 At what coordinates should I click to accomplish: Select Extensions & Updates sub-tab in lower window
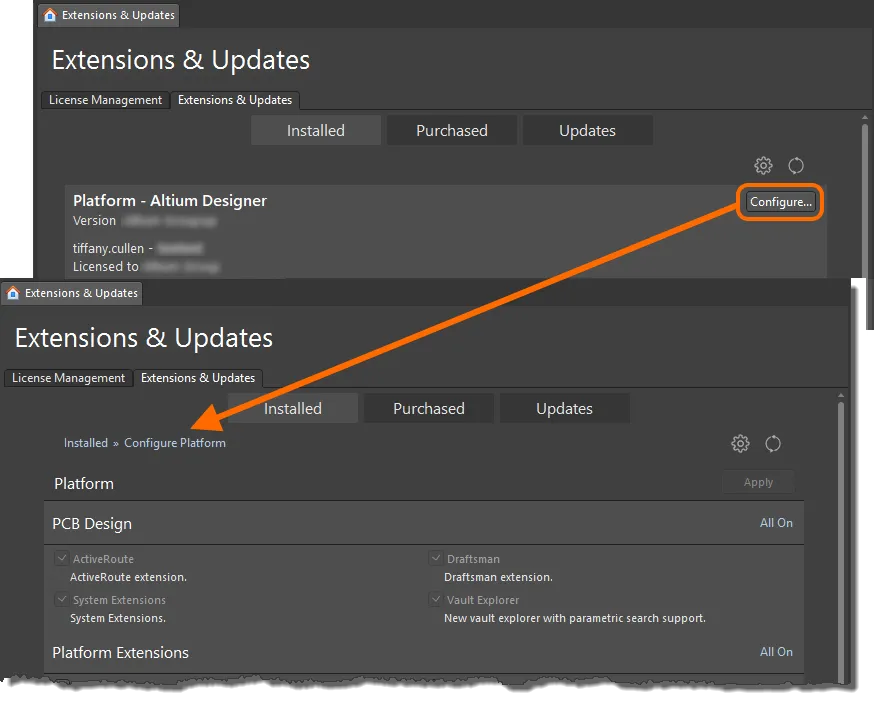pyautogui.click(x=198, y=378)
